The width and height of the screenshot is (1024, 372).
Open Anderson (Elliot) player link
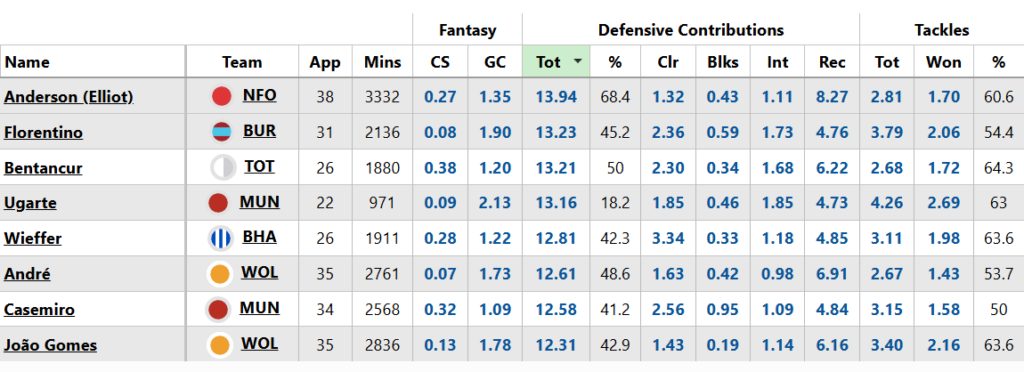click(x=69, y=97)
